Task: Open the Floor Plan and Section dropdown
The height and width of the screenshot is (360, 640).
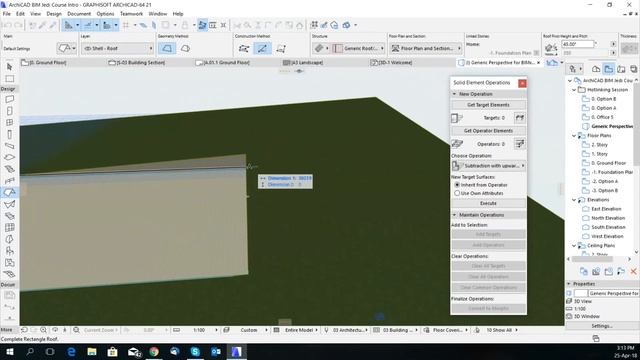Action: coord(426,48)
